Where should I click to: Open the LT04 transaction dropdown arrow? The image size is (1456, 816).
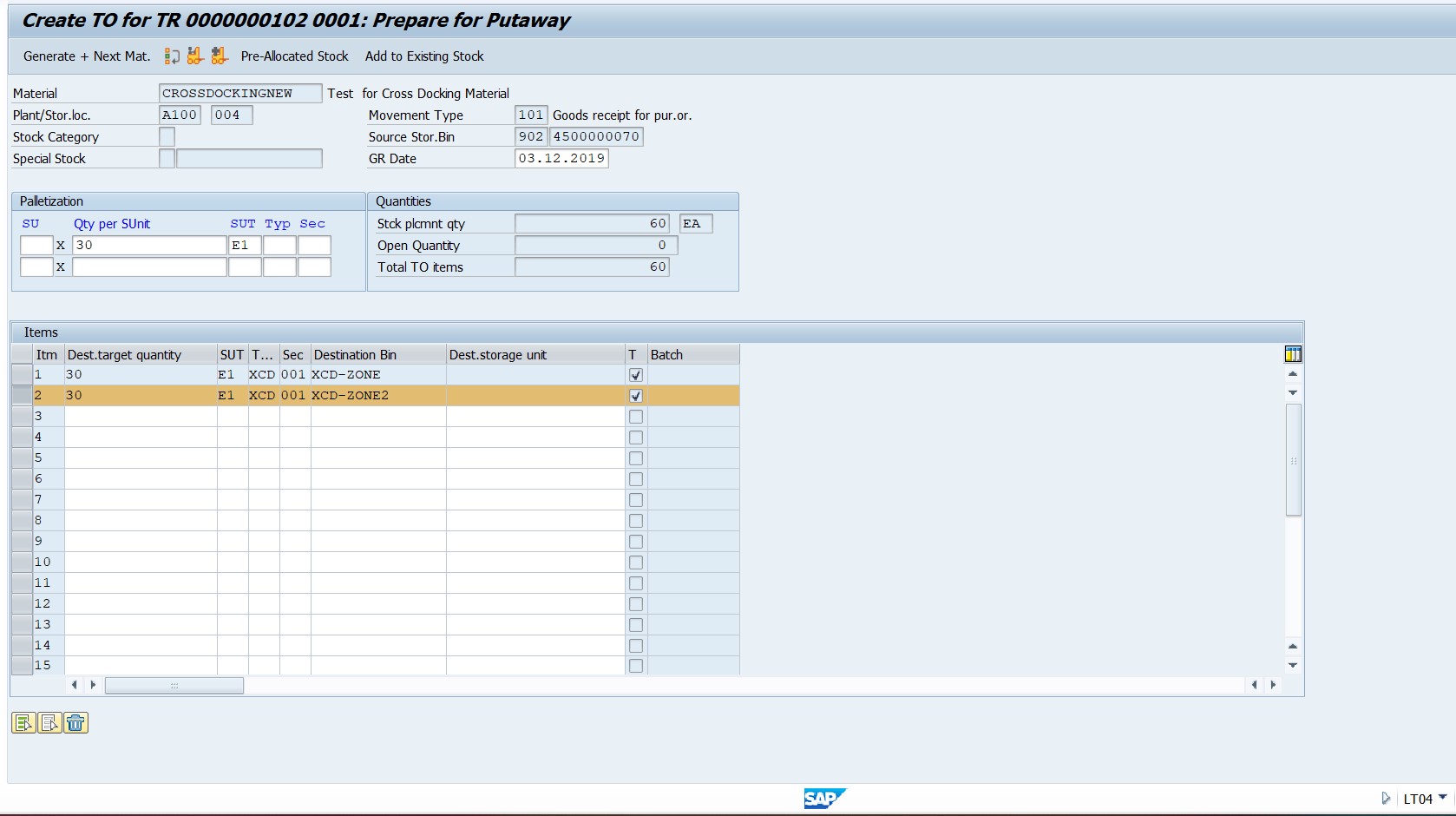click(x=1442, y=797)
